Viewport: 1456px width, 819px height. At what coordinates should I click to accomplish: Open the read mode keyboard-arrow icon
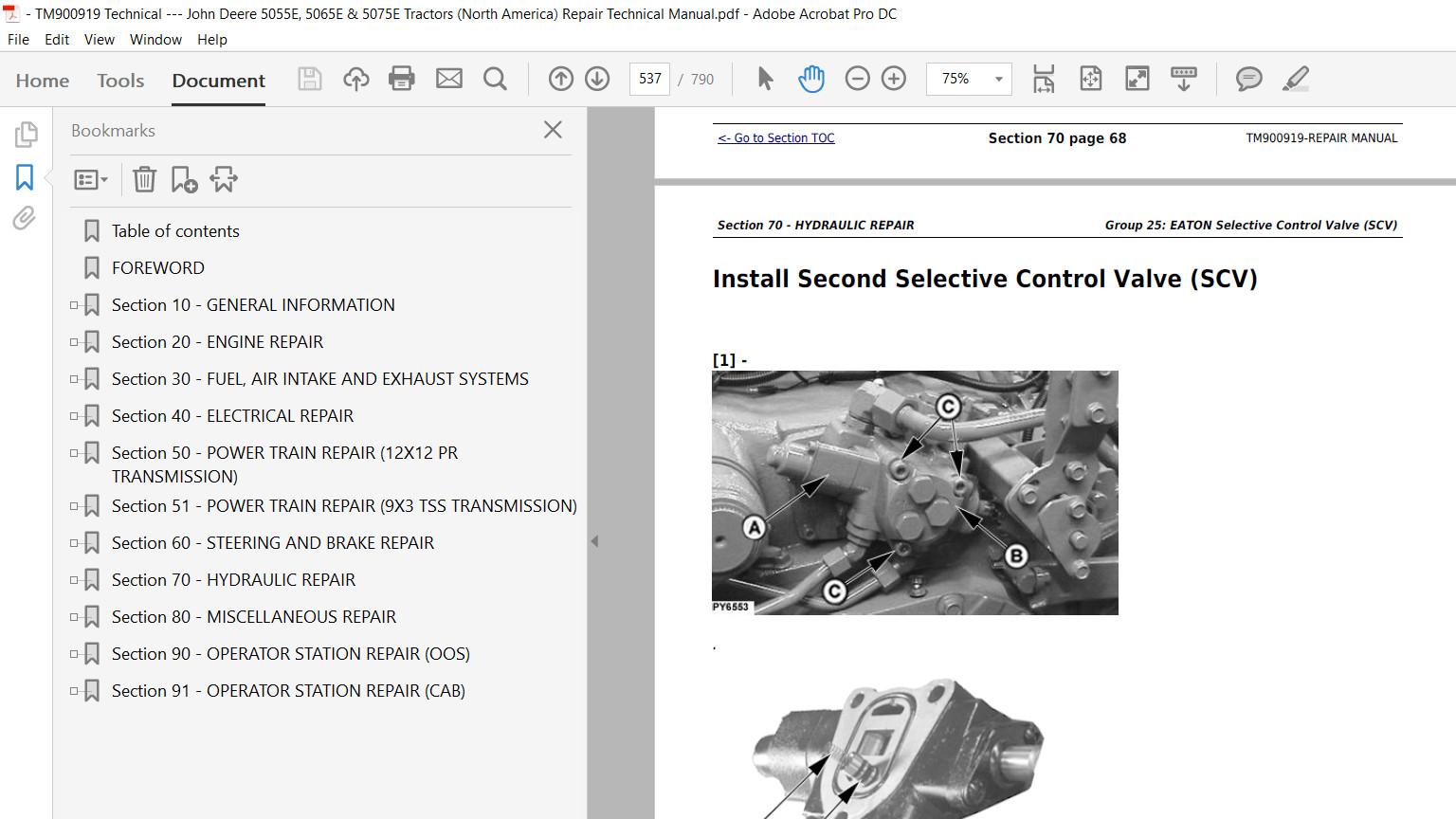[1184, 79]
